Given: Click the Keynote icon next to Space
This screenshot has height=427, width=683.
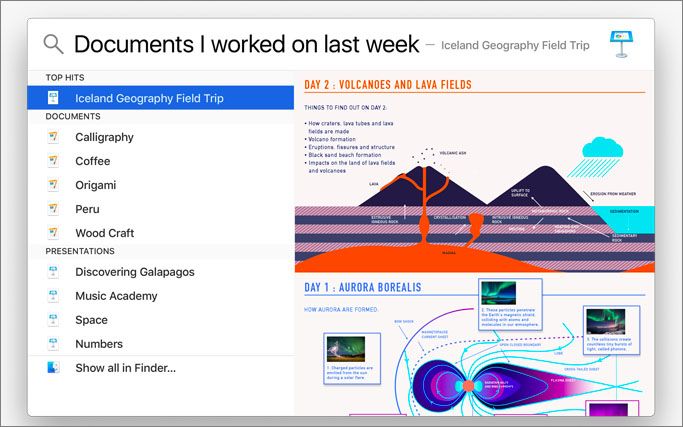Looking at the screenshot, I should pyautogui.click(x=53, y=319).
